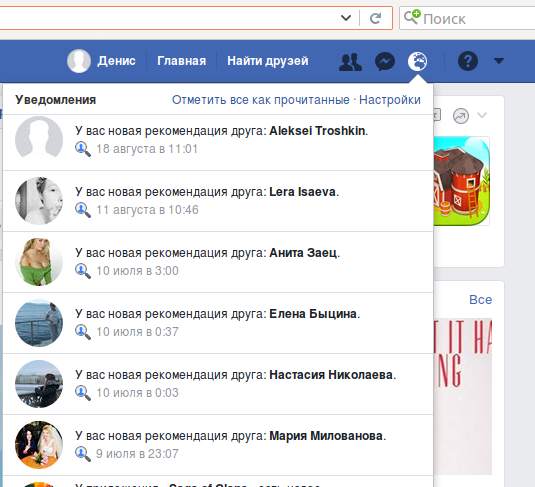The width and height of the screenshot is (535, 487).
Task: Click friend-search icon beside 9 июля в 23:07
Action: [83, 454]
